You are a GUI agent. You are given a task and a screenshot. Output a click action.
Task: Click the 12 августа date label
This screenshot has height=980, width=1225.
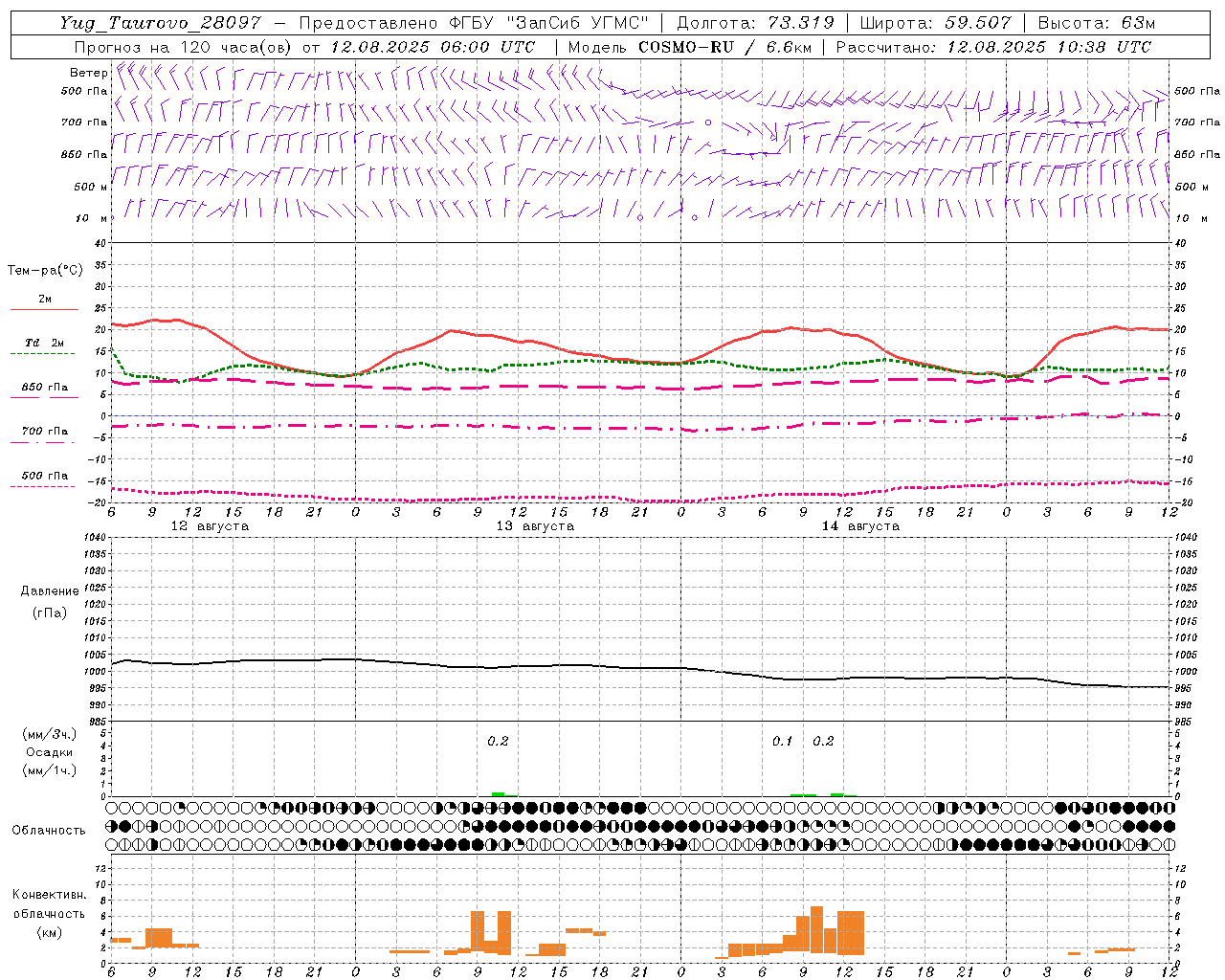[x=210, y=526]
